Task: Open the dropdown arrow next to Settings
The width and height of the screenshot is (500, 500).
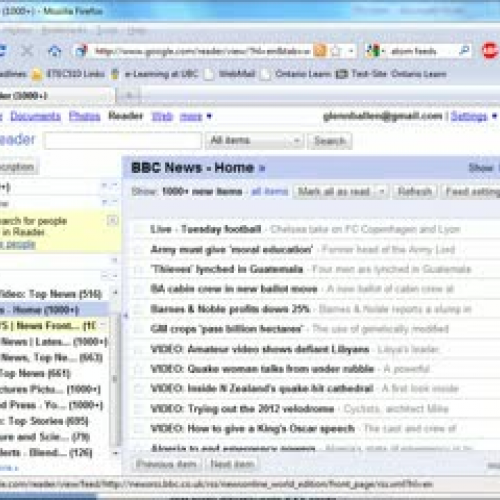Action: 494,116
